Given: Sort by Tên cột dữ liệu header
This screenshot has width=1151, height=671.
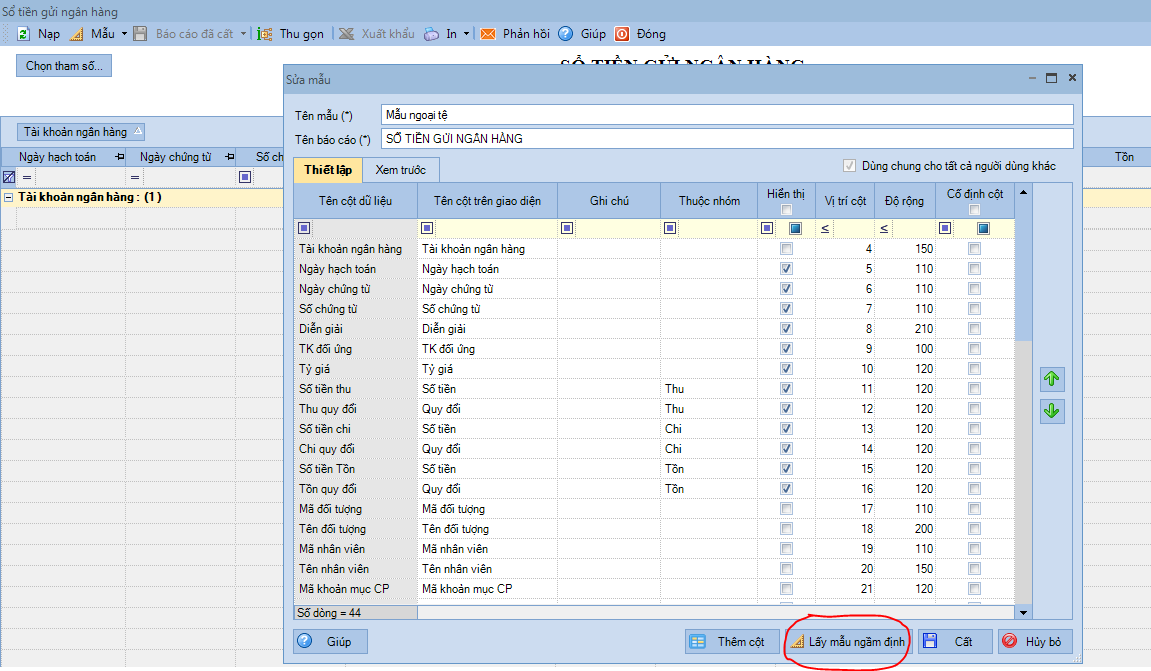Looking at the screenshot, I should click(x=355, y=200).
